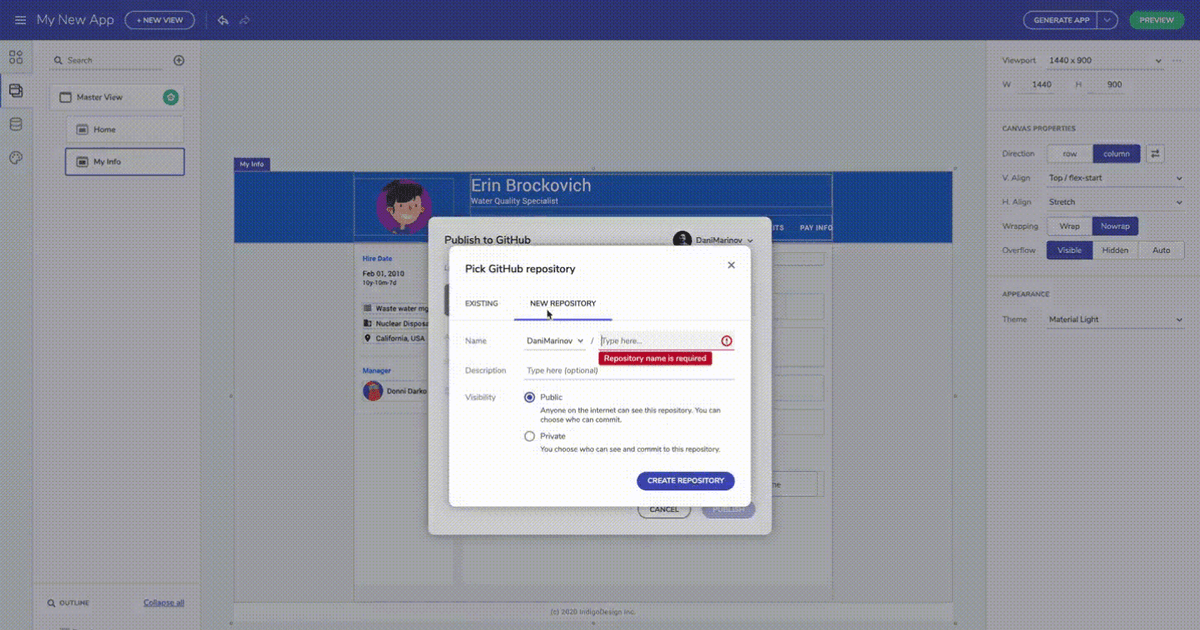Viewport: 1200px width, 630px height.
Task: Click the CREATE REPOSITORY button
Action: click(x=685, y=481)
